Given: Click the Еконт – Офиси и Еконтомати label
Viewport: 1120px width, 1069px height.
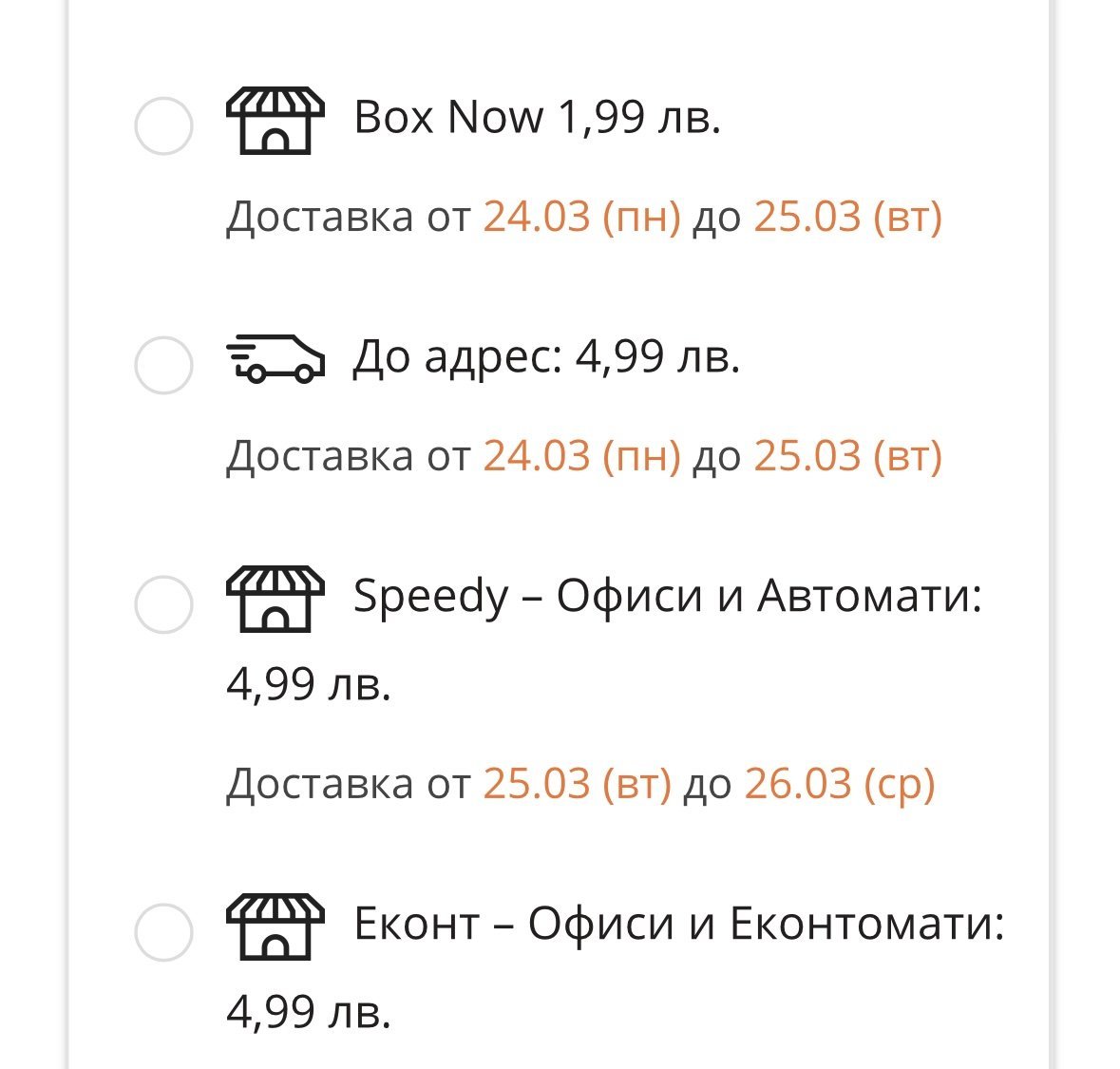Looking at the screenshot, I should [x=678, y=924].
